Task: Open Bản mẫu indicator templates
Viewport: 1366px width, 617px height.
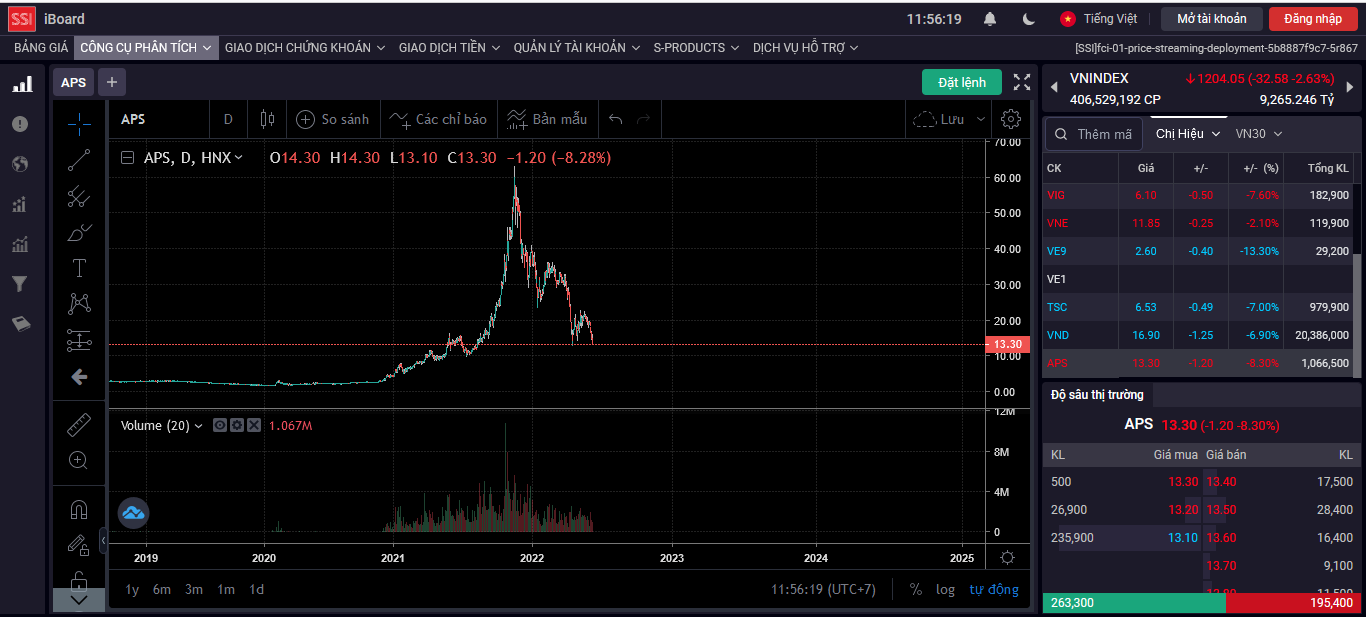Action: [546, 119]
